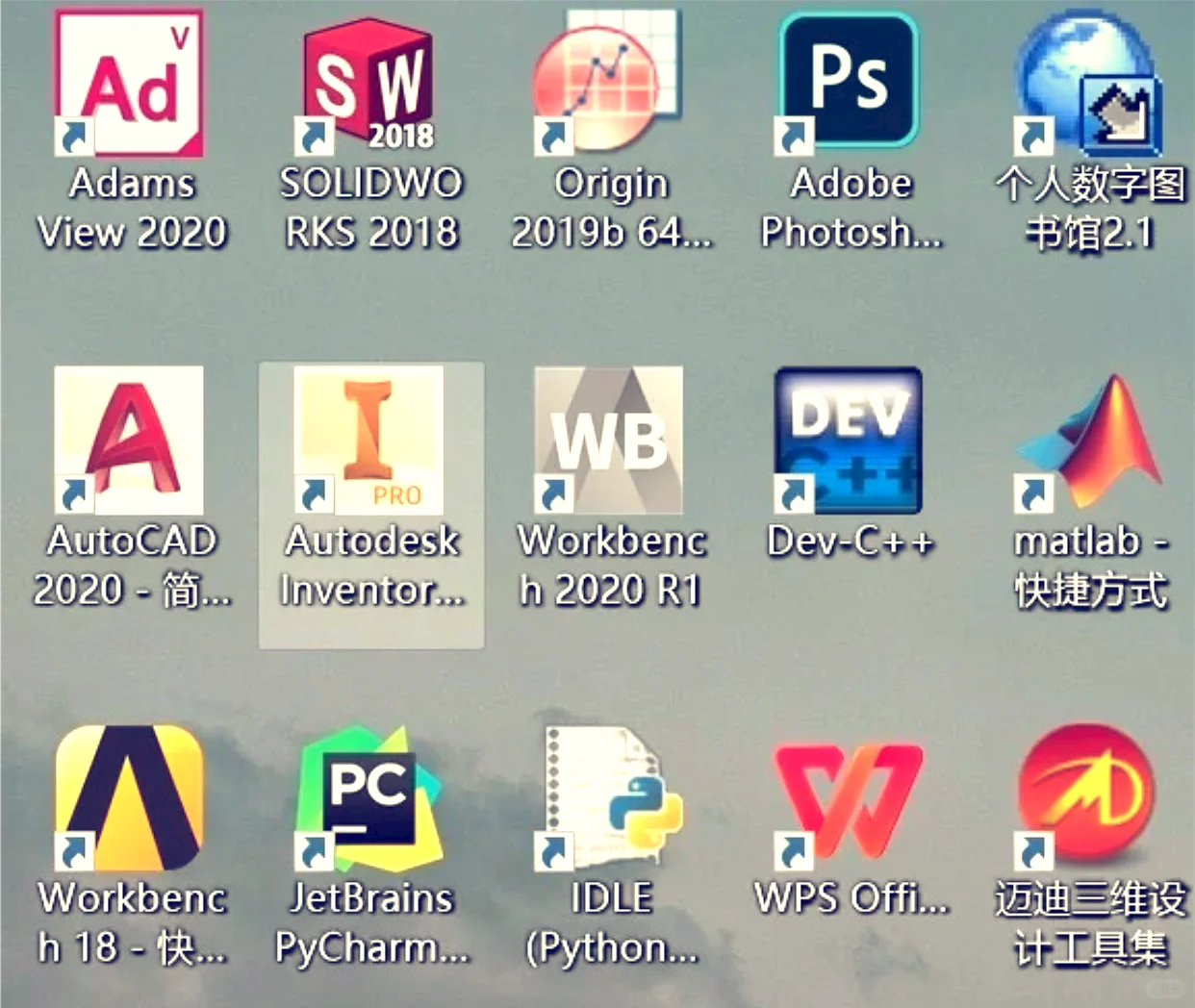The height and width of the screenshot is (1008, 1195).
Task: Open the WB icon for Workbench 2020 R1
Action: click(x=609, y=441)
